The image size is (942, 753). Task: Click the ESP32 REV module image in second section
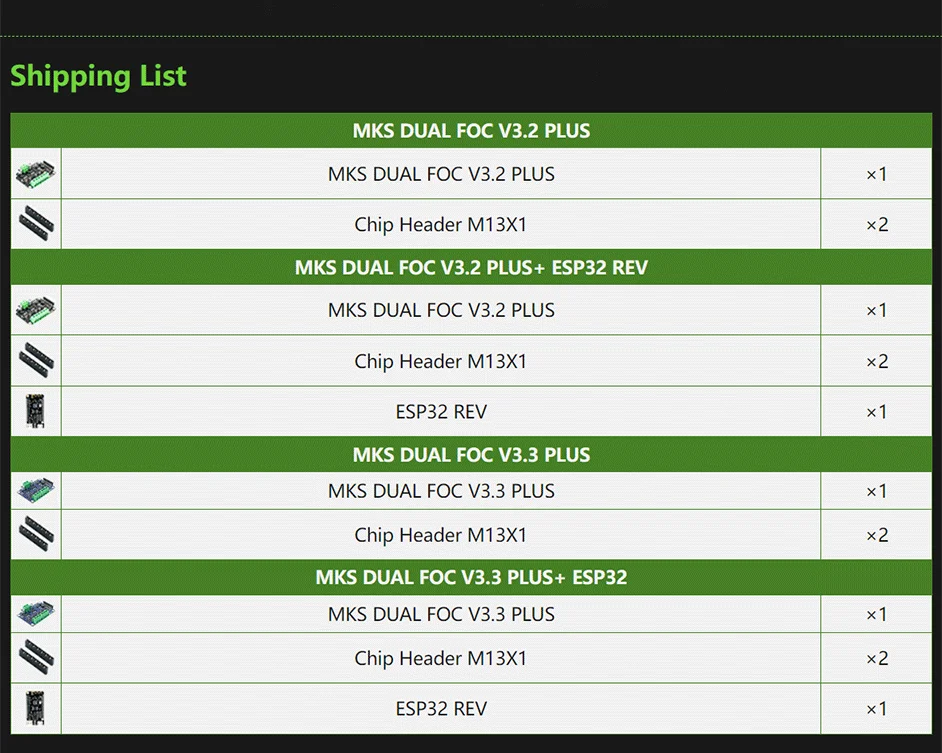35,411
